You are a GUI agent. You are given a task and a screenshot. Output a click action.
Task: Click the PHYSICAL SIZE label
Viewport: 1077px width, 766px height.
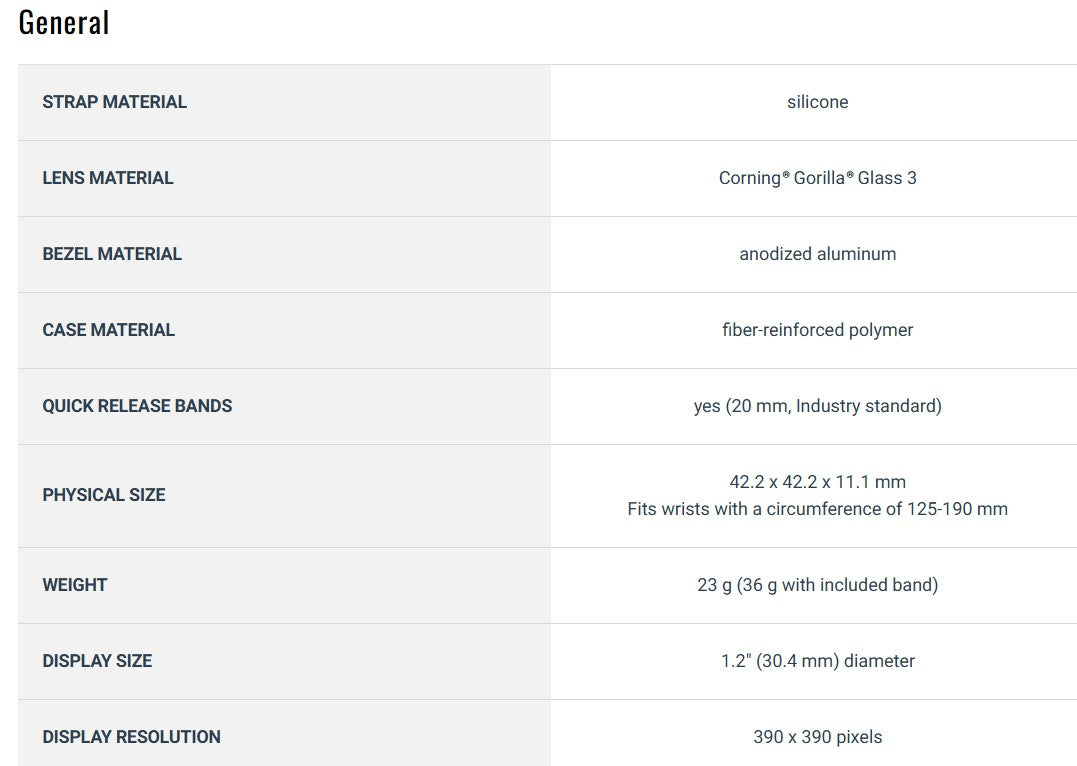pyautogui.click(x=104, y=495)
